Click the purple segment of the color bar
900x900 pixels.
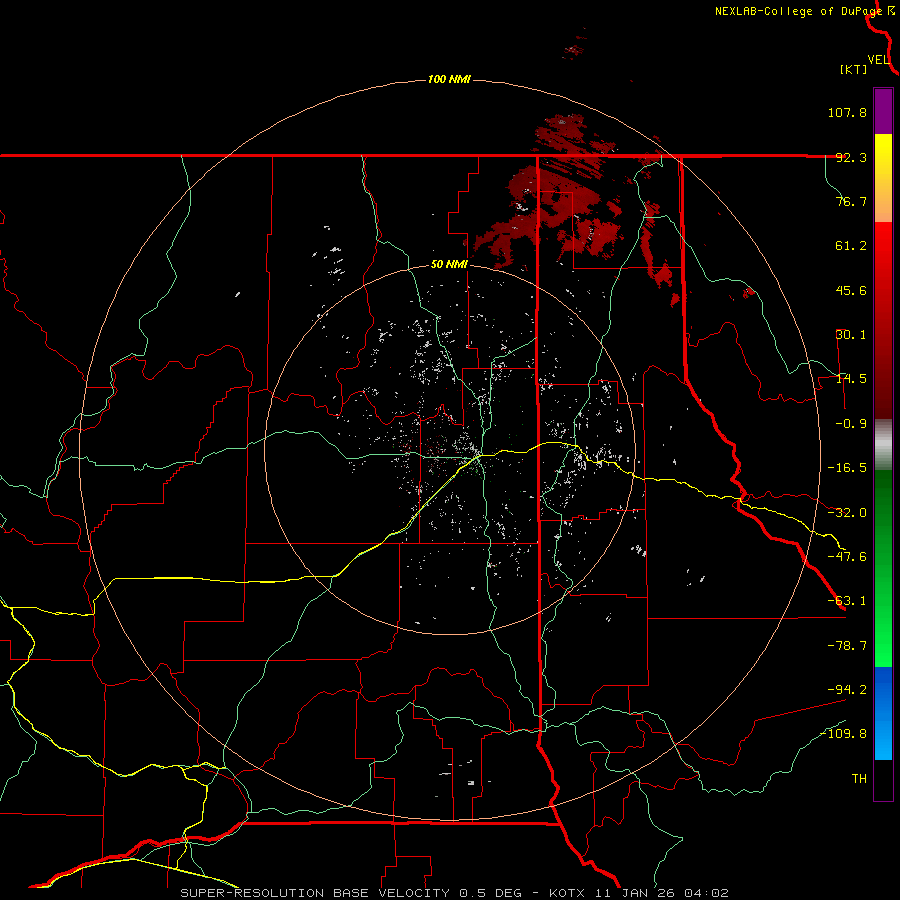click(x=883, y=112)
